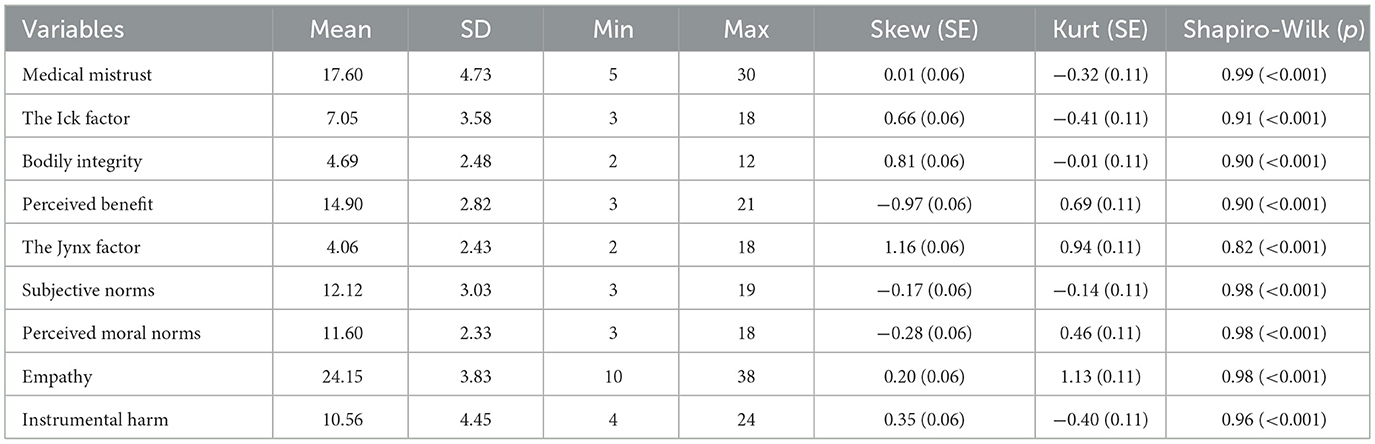Click the Max column header

pyautogui.click(x=746, y=30)
